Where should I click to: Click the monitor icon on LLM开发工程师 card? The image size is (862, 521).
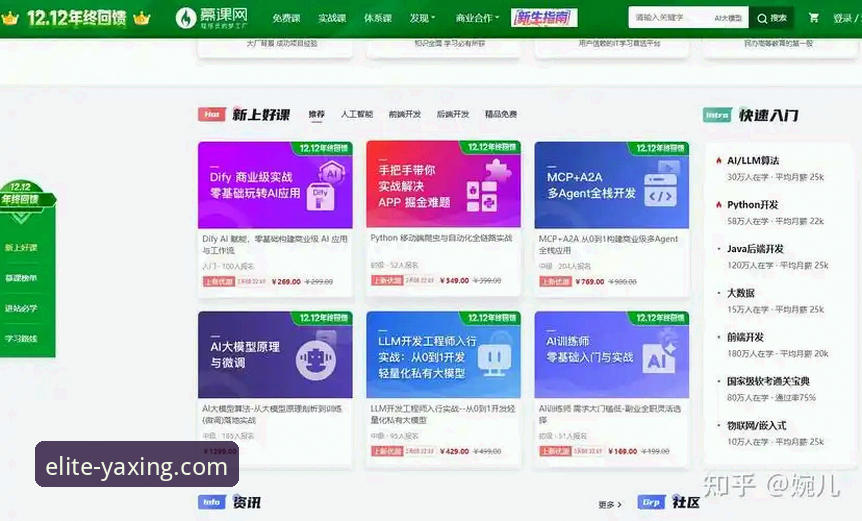pos(494,361)
